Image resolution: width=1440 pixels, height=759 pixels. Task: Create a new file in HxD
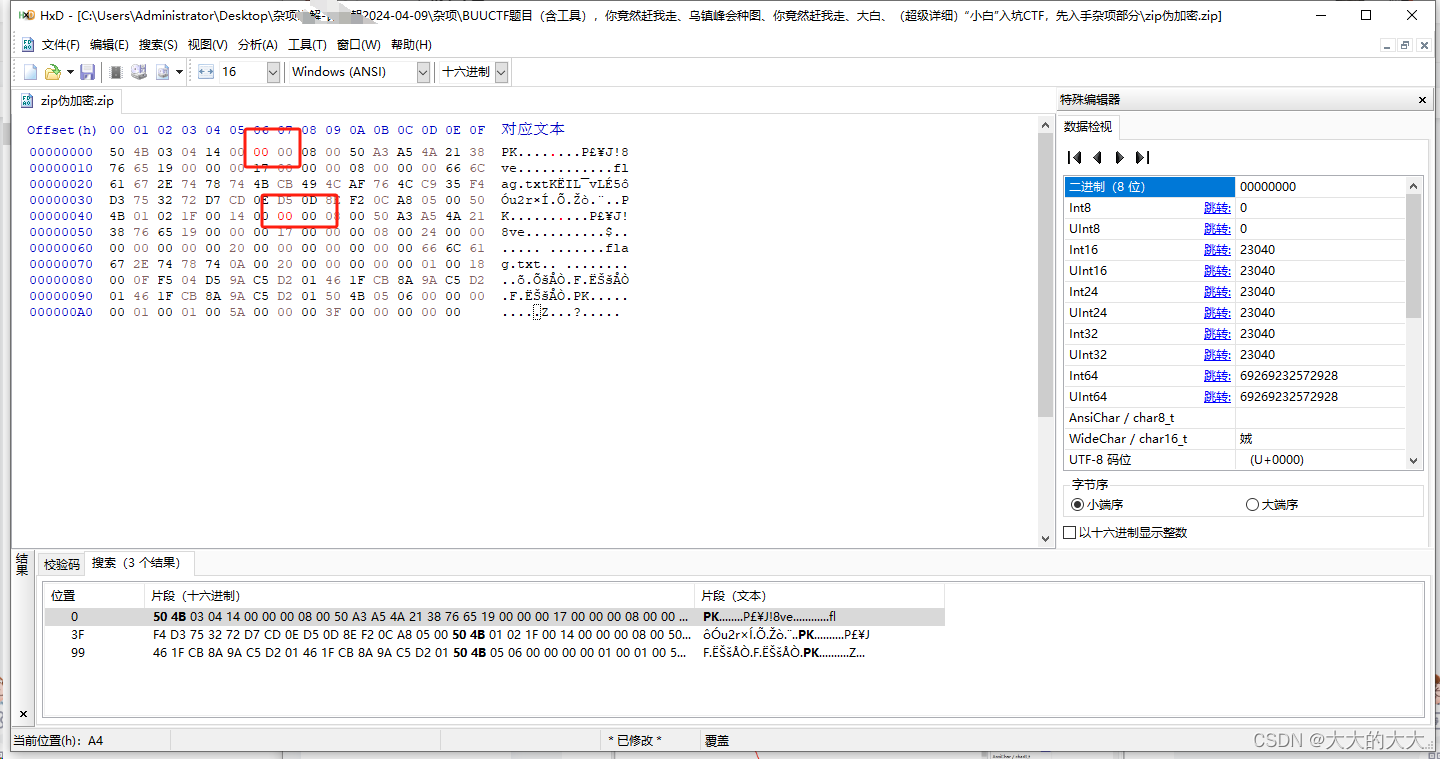(29, 71)
